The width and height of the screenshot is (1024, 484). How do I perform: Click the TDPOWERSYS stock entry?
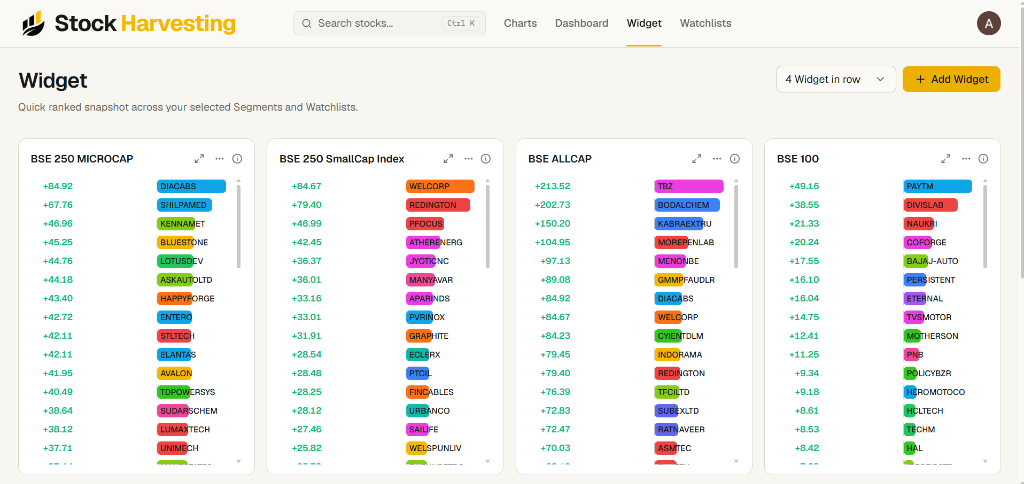click(x=186, y=393)
